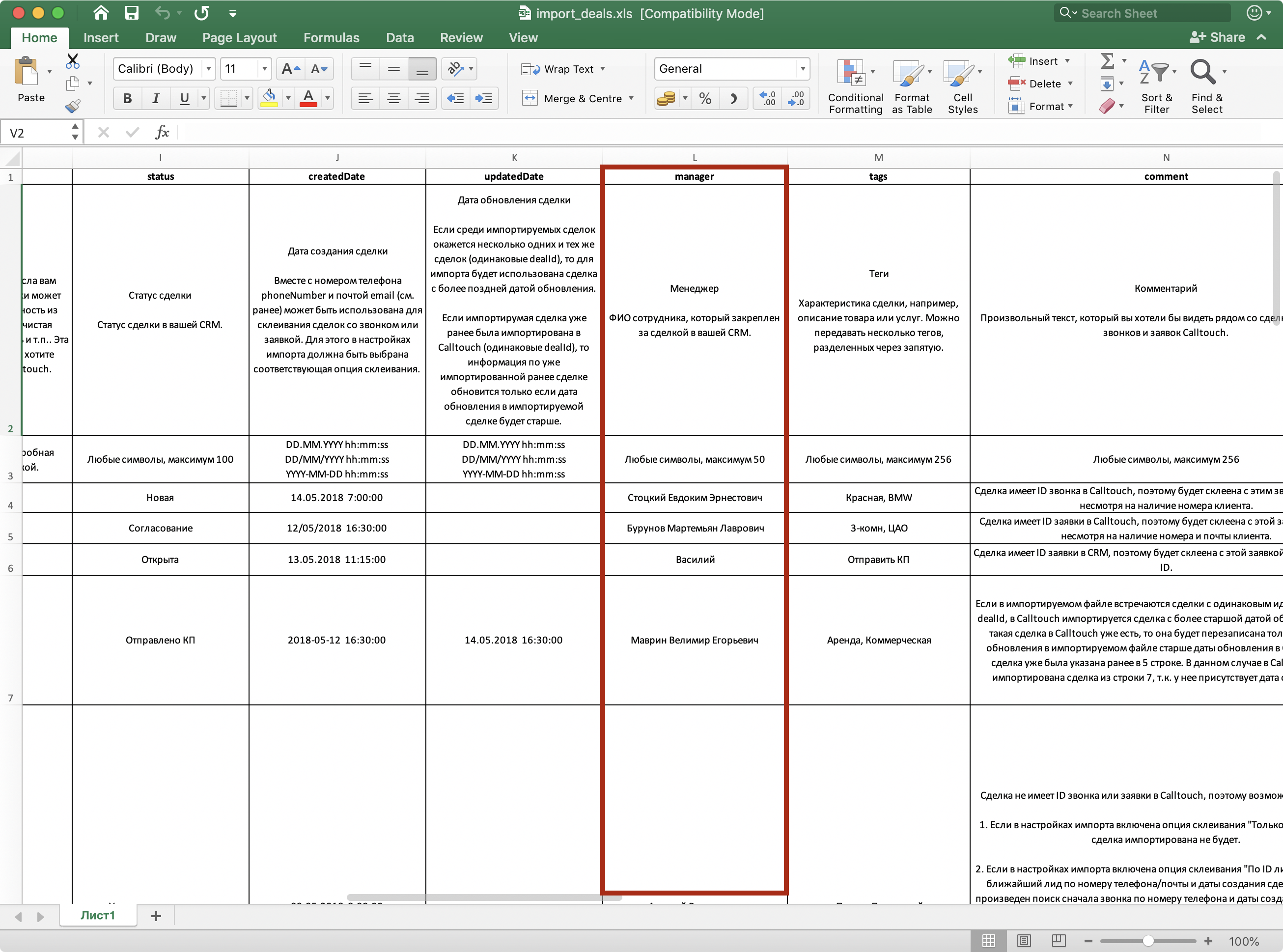
Task: Centre text horizontally
Action: [x=393, y=99]
